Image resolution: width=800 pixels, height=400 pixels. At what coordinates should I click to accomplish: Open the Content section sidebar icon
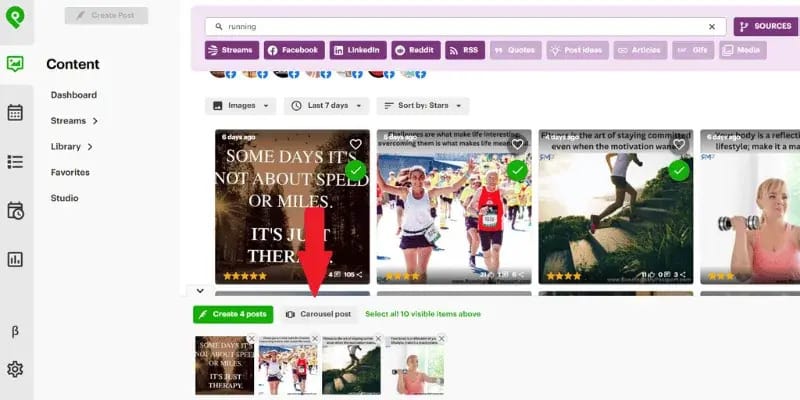[x=15, y=64]
